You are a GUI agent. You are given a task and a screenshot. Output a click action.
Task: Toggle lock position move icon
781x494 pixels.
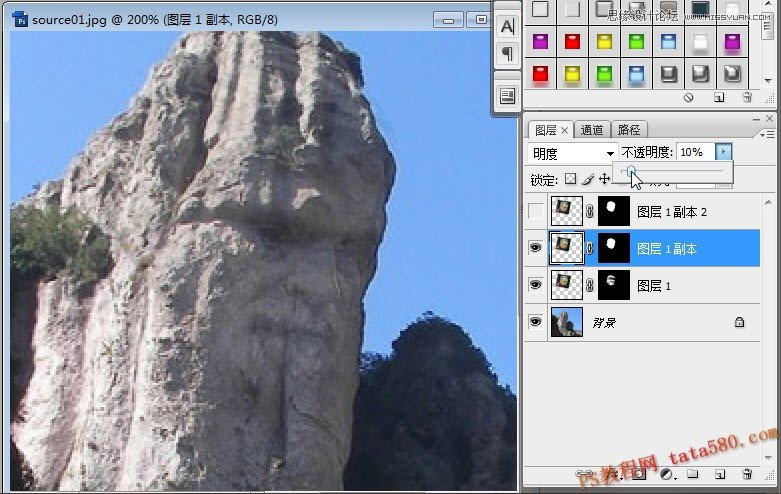[x=605, y=179]
